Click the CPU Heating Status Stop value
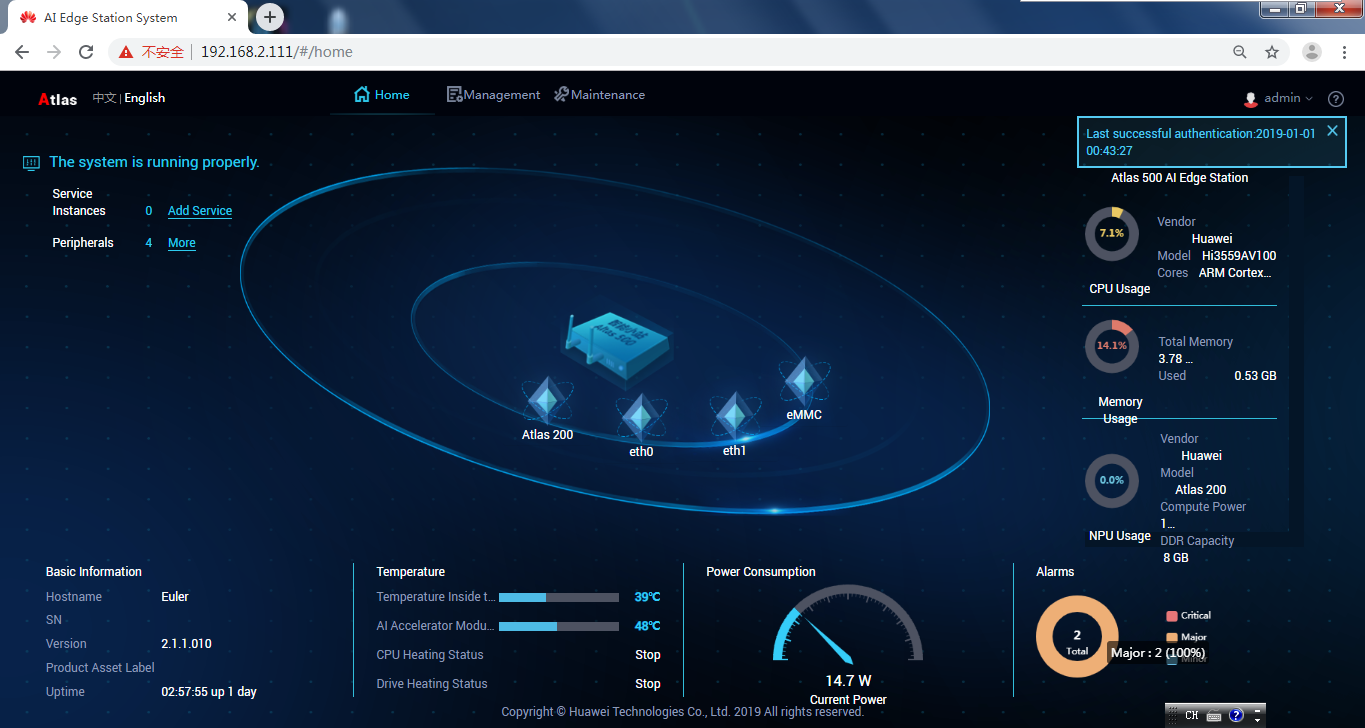Screen dimensions: 1365x728 click(x=648, y=655)
